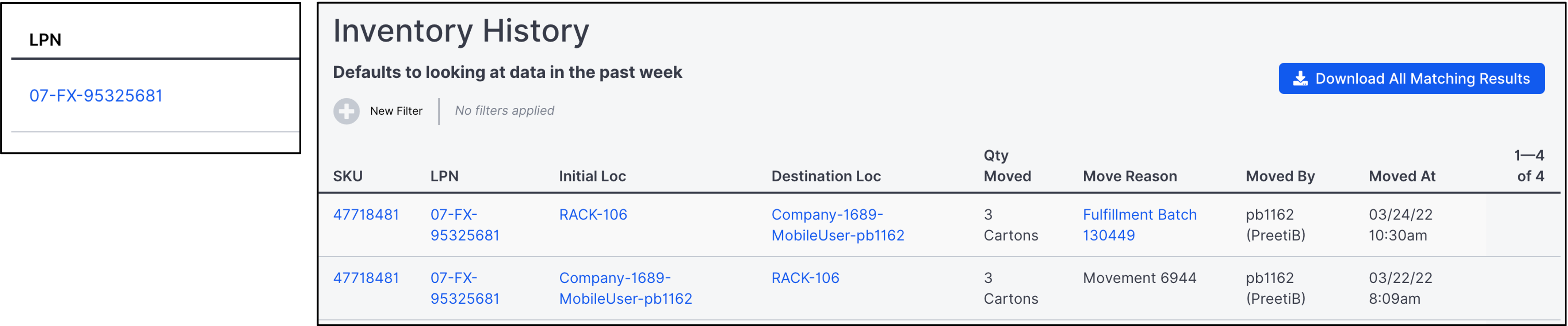This screenshot has height=326, width=1568.
Task: Click the Moved At column header
Action: click(1402, 176)
